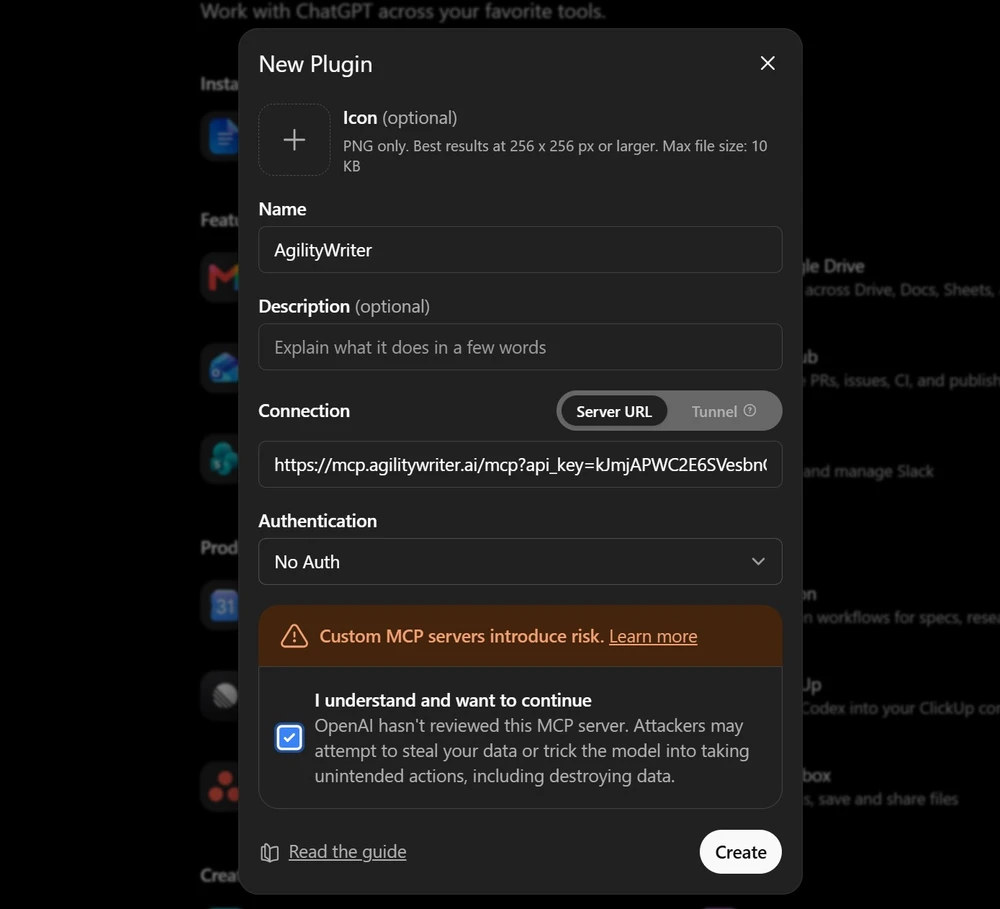Image resolution: width=1000 pixels, height=909 pixels.
Task: Click the book icon beside Read the guide
Action: 270,852
